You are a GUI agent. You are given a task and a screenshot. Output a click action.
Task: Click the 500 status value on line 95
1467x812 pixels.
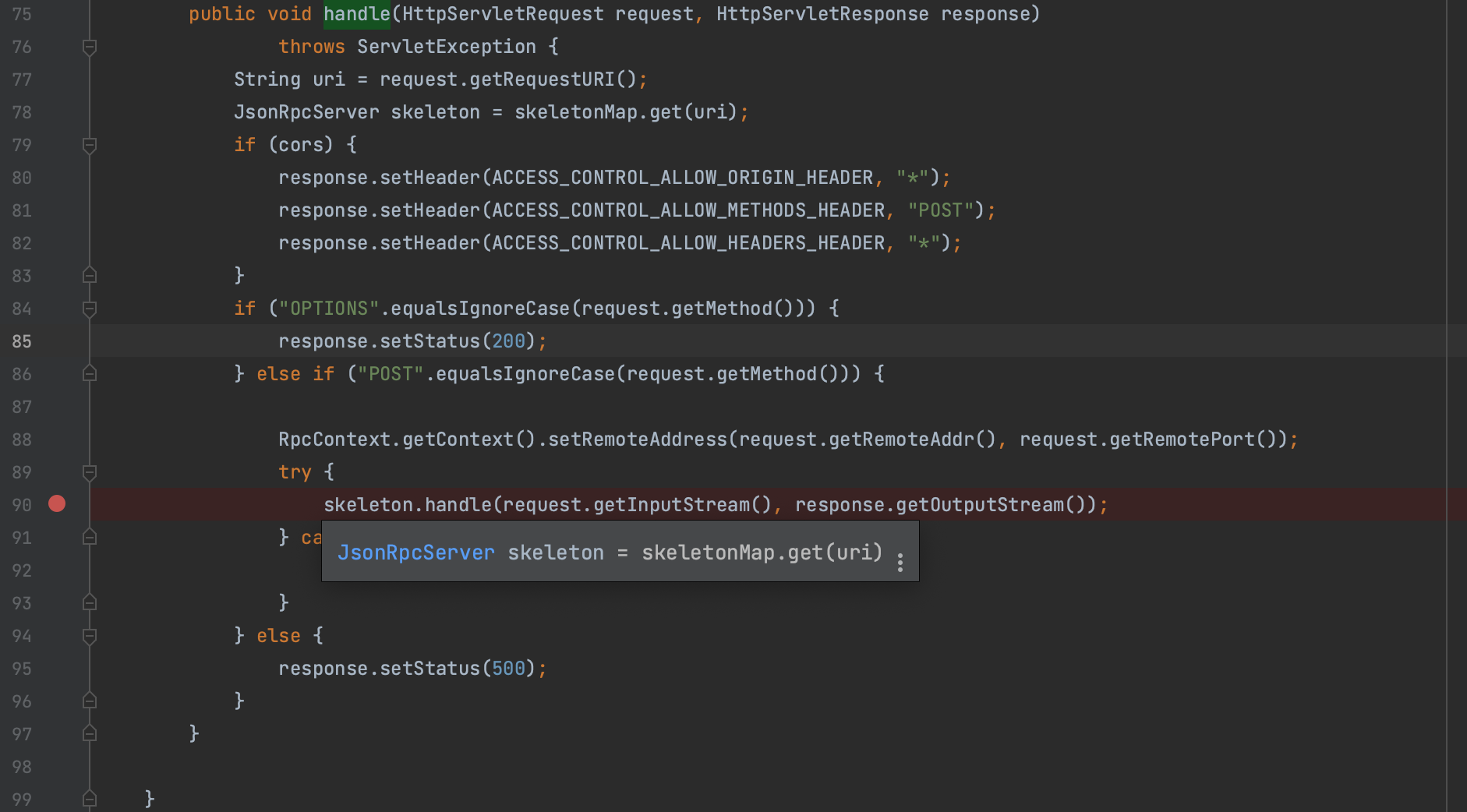pos(508,669)
